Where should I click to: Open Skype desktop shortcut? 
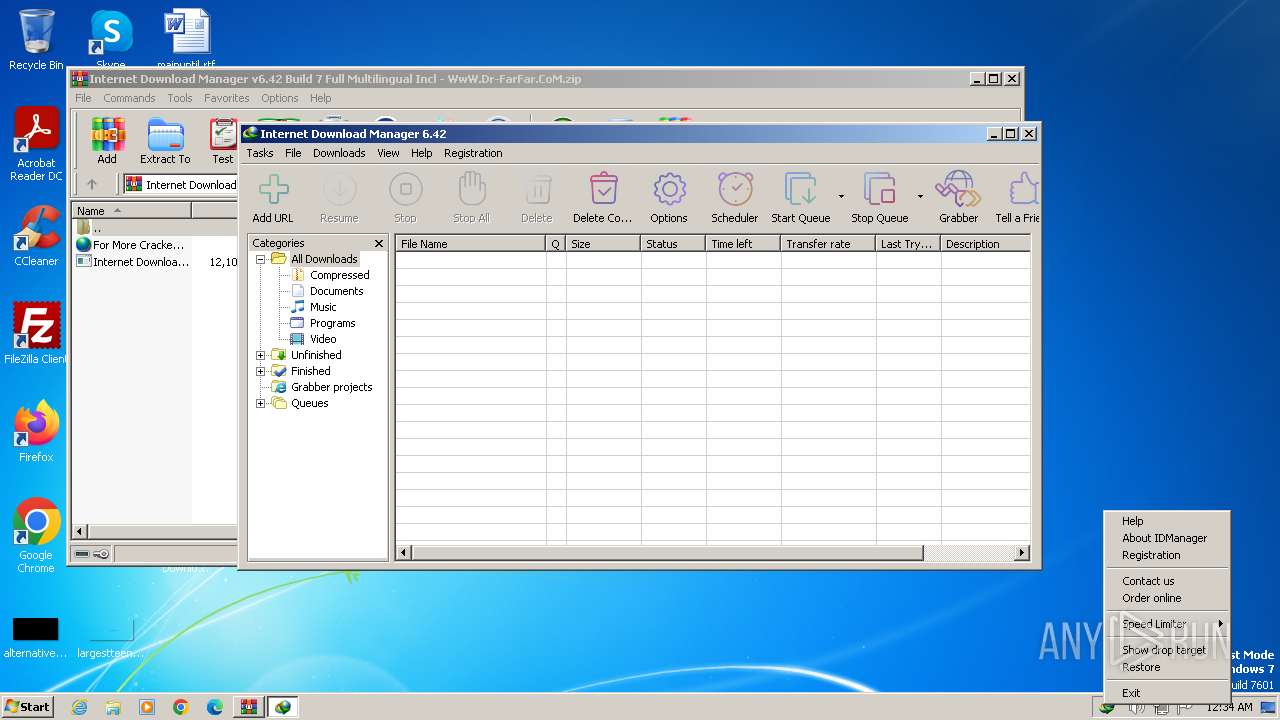(x=110, y=38)
